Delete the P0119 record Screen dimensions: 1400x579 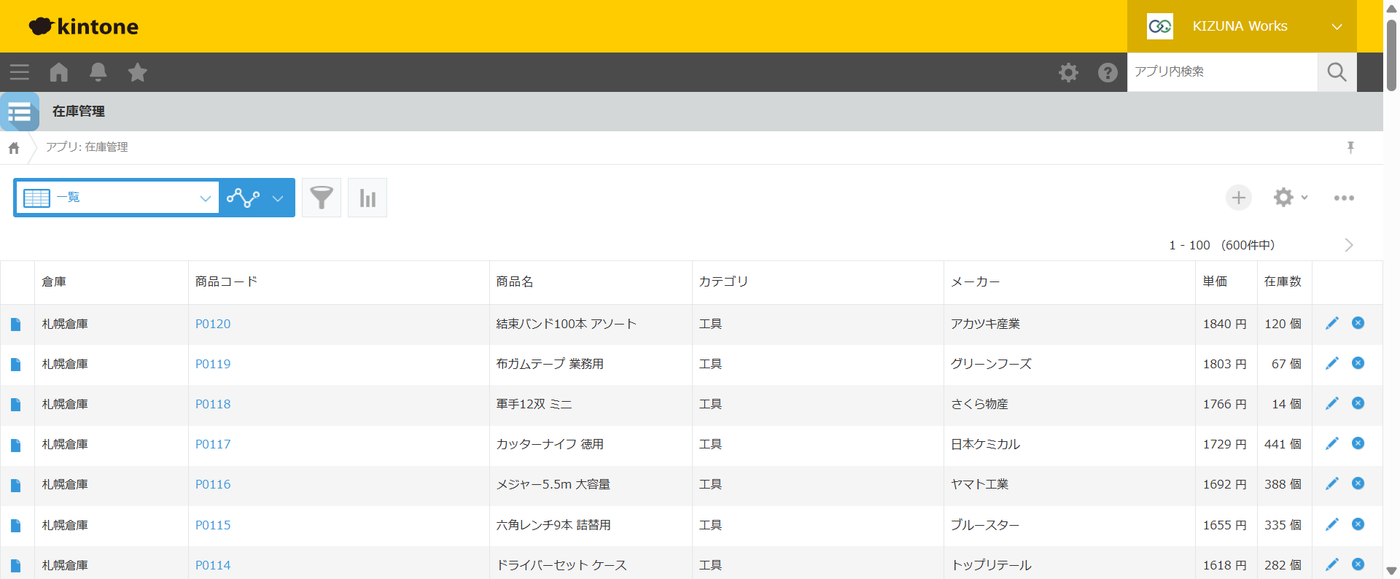pos(1358,362)
